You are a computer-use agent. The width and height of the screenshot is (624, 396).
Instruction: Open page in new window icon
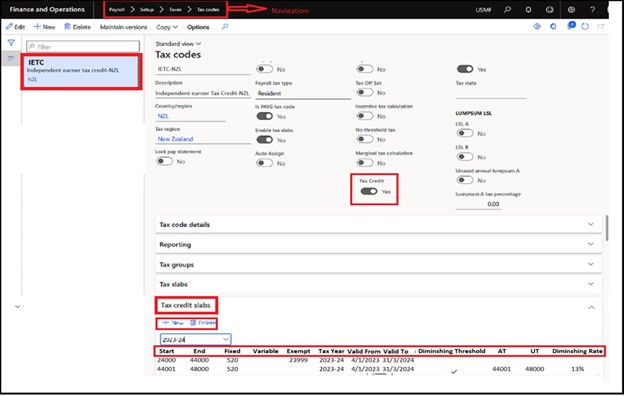[601, 26]
